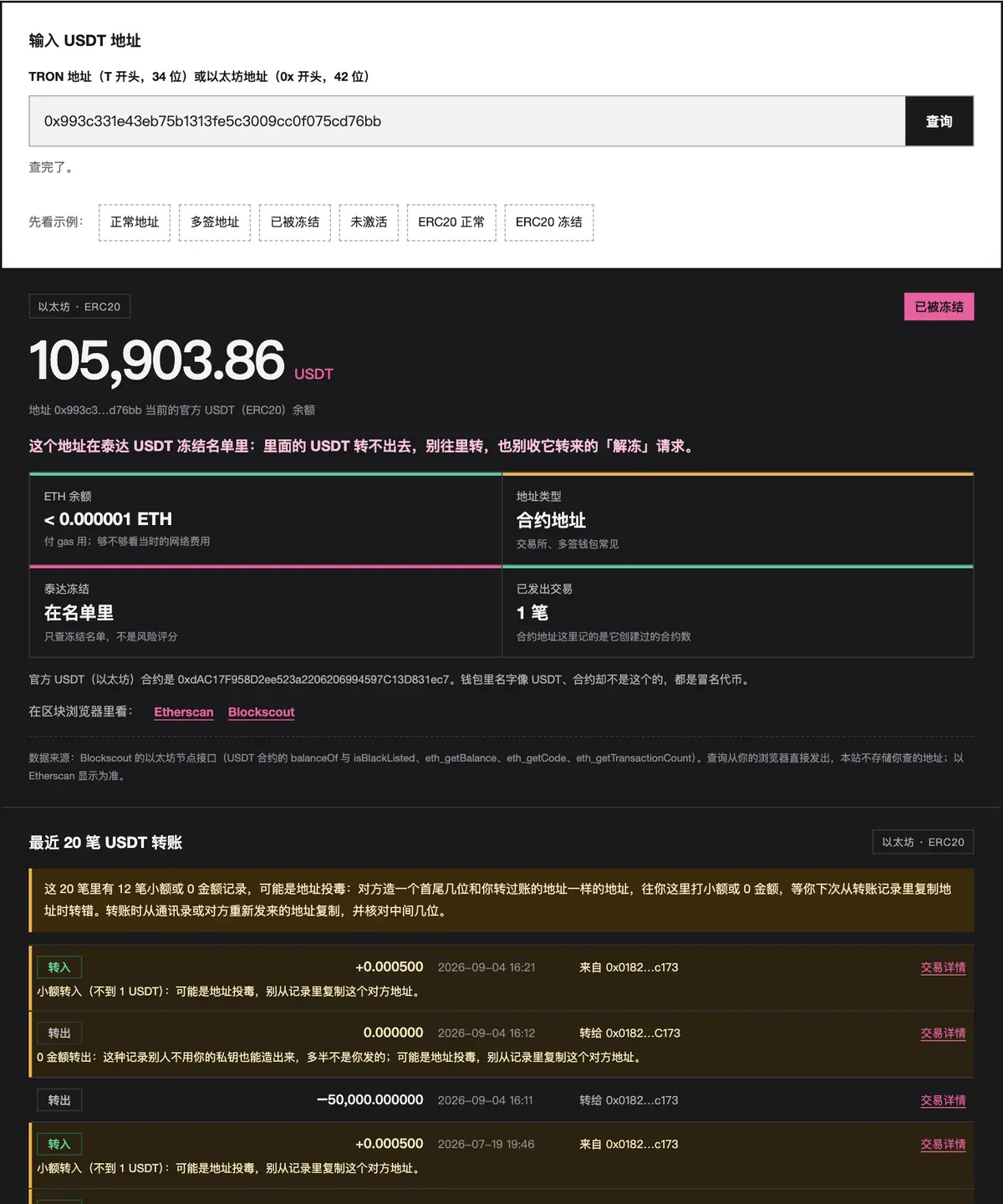Open 交易详情 for the 2026-07-19 transfer
The width and height of the screenshot is (1003, 1204).
(x=943, y=1144)
